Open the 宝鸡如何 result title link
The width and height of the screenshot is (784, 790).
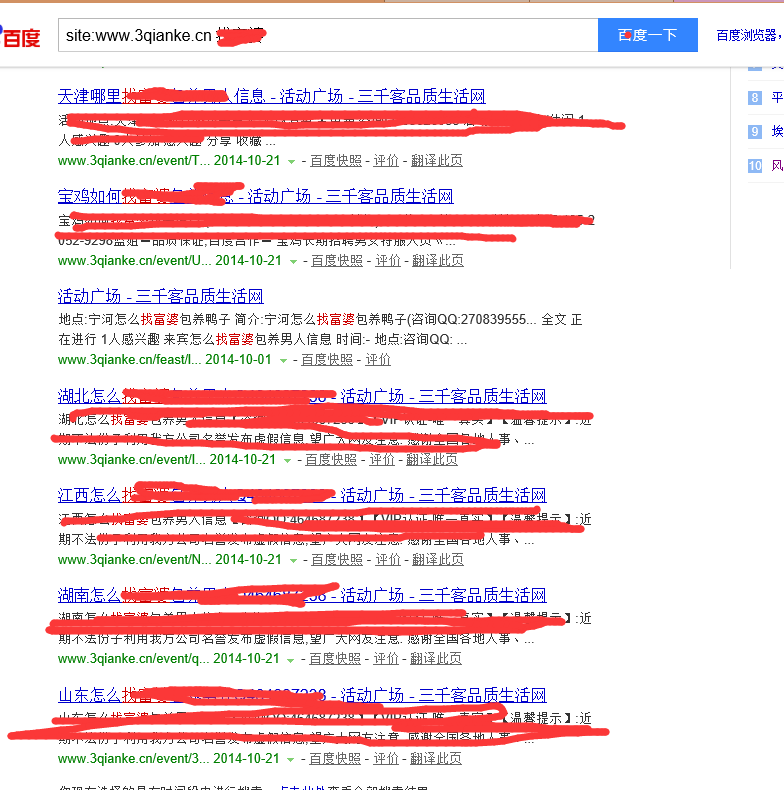coord(255,196)
